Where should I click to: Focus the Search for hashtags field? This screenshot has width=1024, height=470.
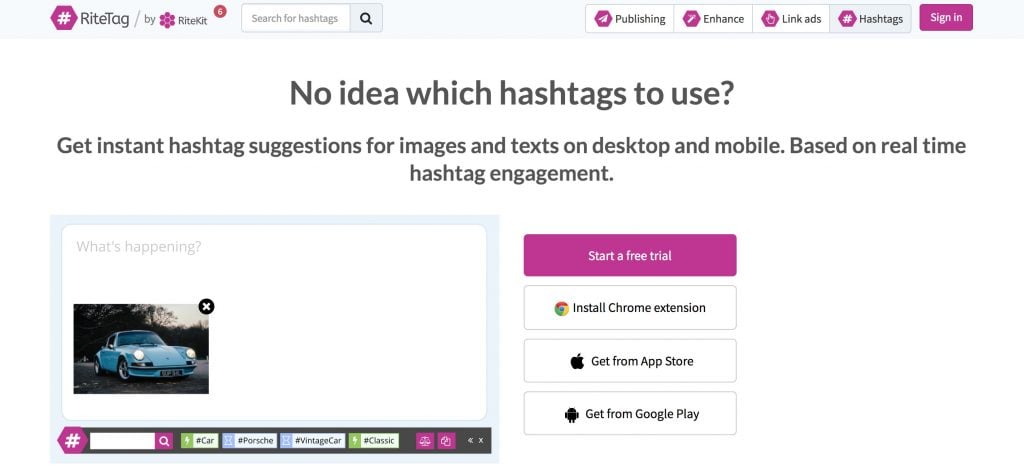296,18
